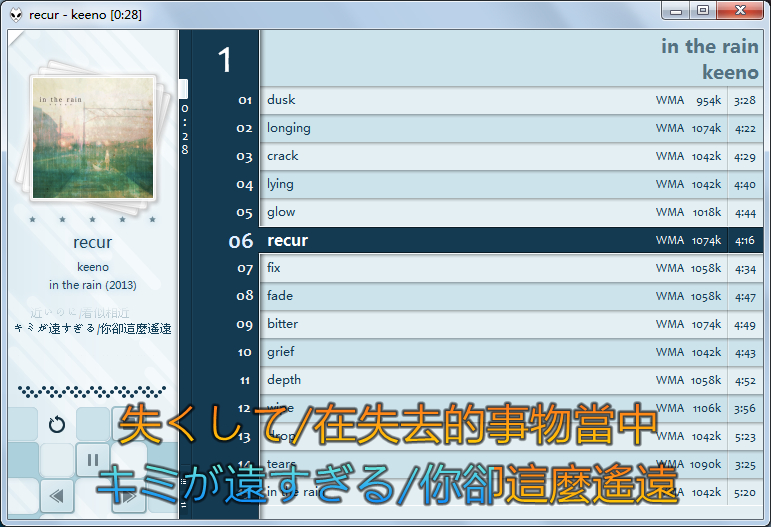Click the repeat playback order icon
The width and height of the screenshot is (771, 527).
click(57, 424)
